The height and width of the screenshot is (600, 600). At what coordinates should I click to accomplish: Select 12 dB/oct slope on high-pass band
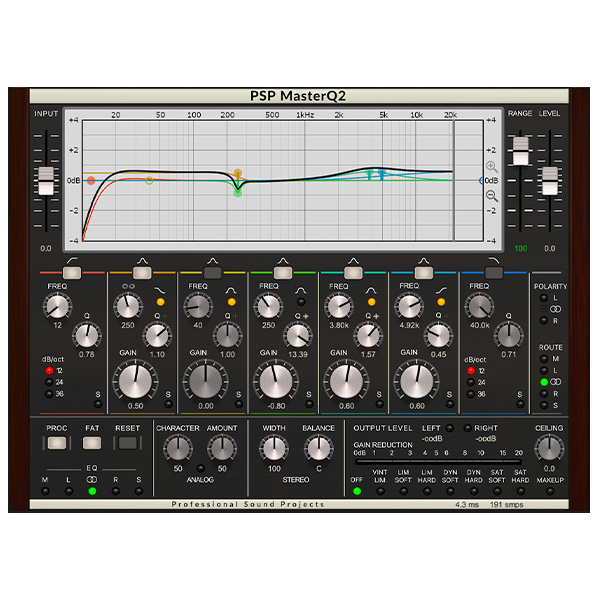click(49, 370)
